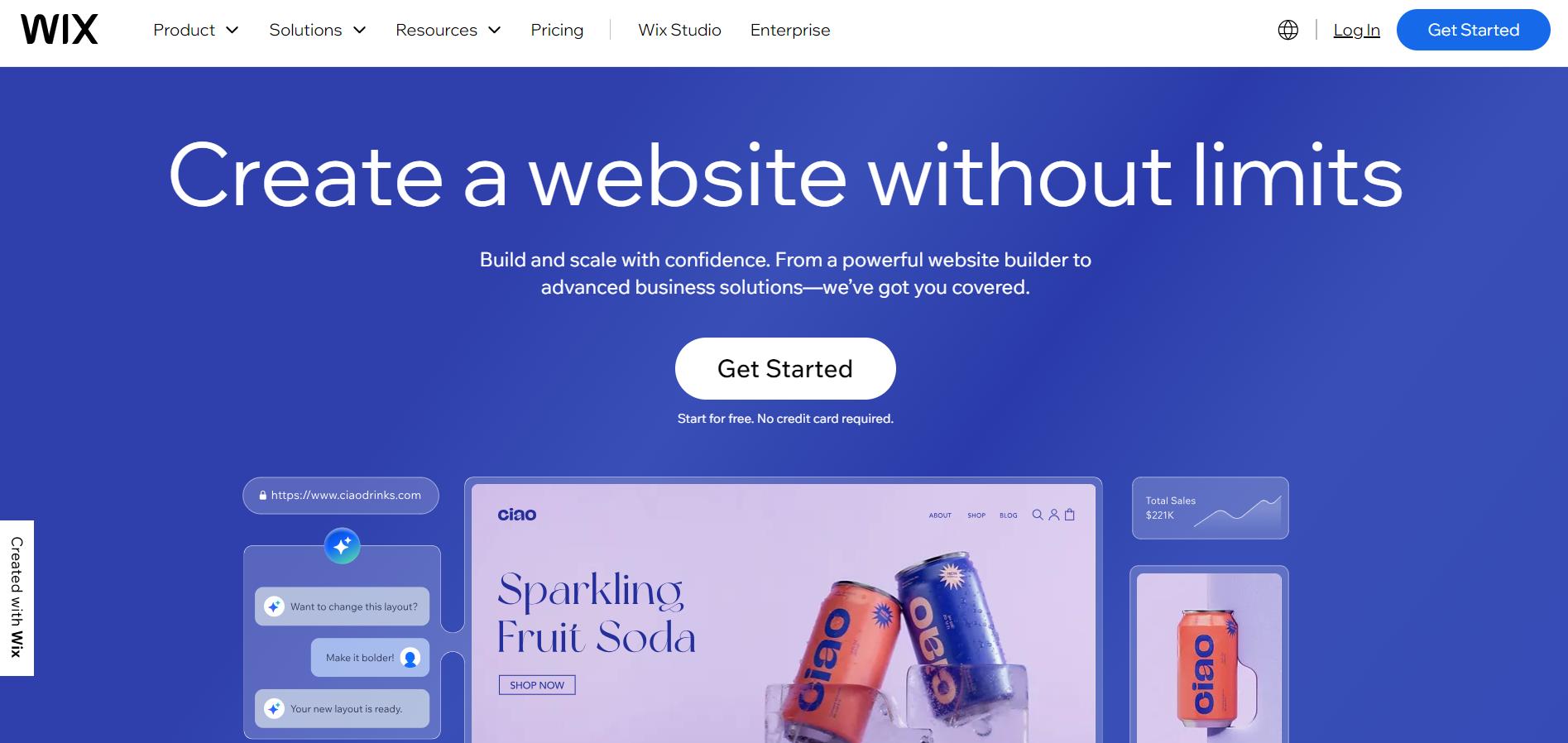Screen dimensions: 1568x743
Task: Open the Enterprise page
Action: tap(790, 30)
